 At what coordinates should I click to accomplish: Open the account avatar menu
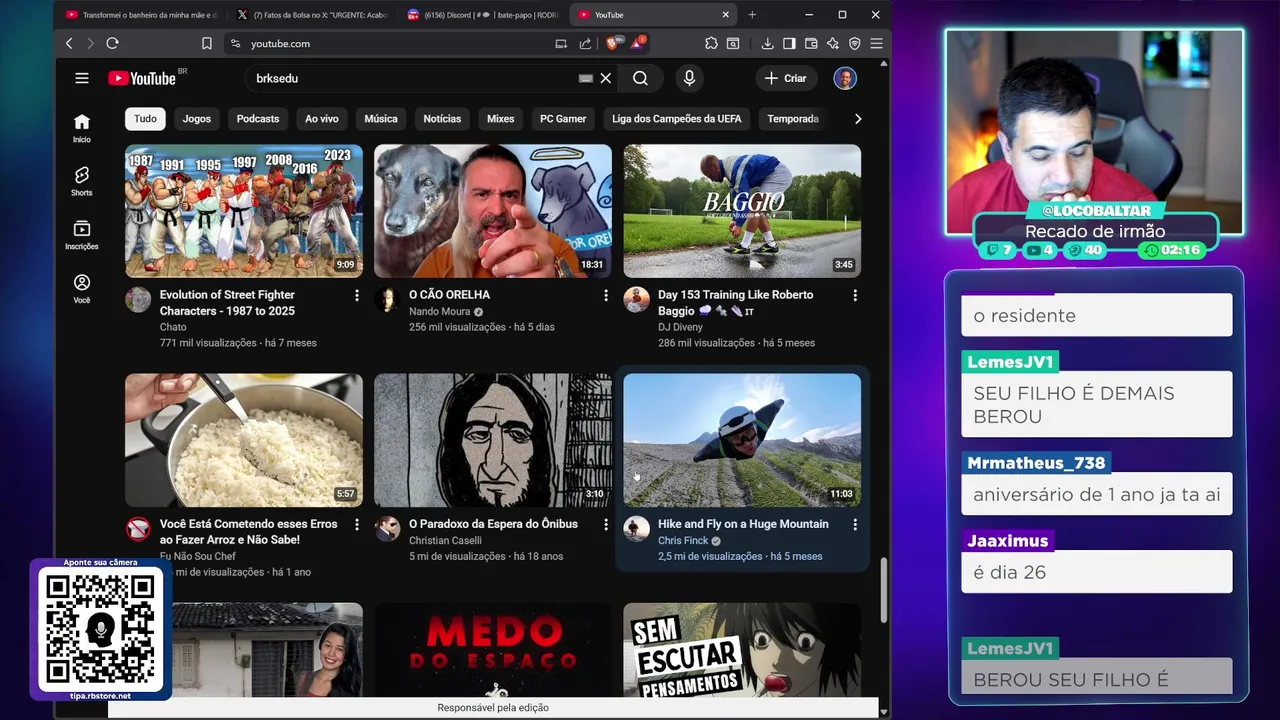[845, 78]
